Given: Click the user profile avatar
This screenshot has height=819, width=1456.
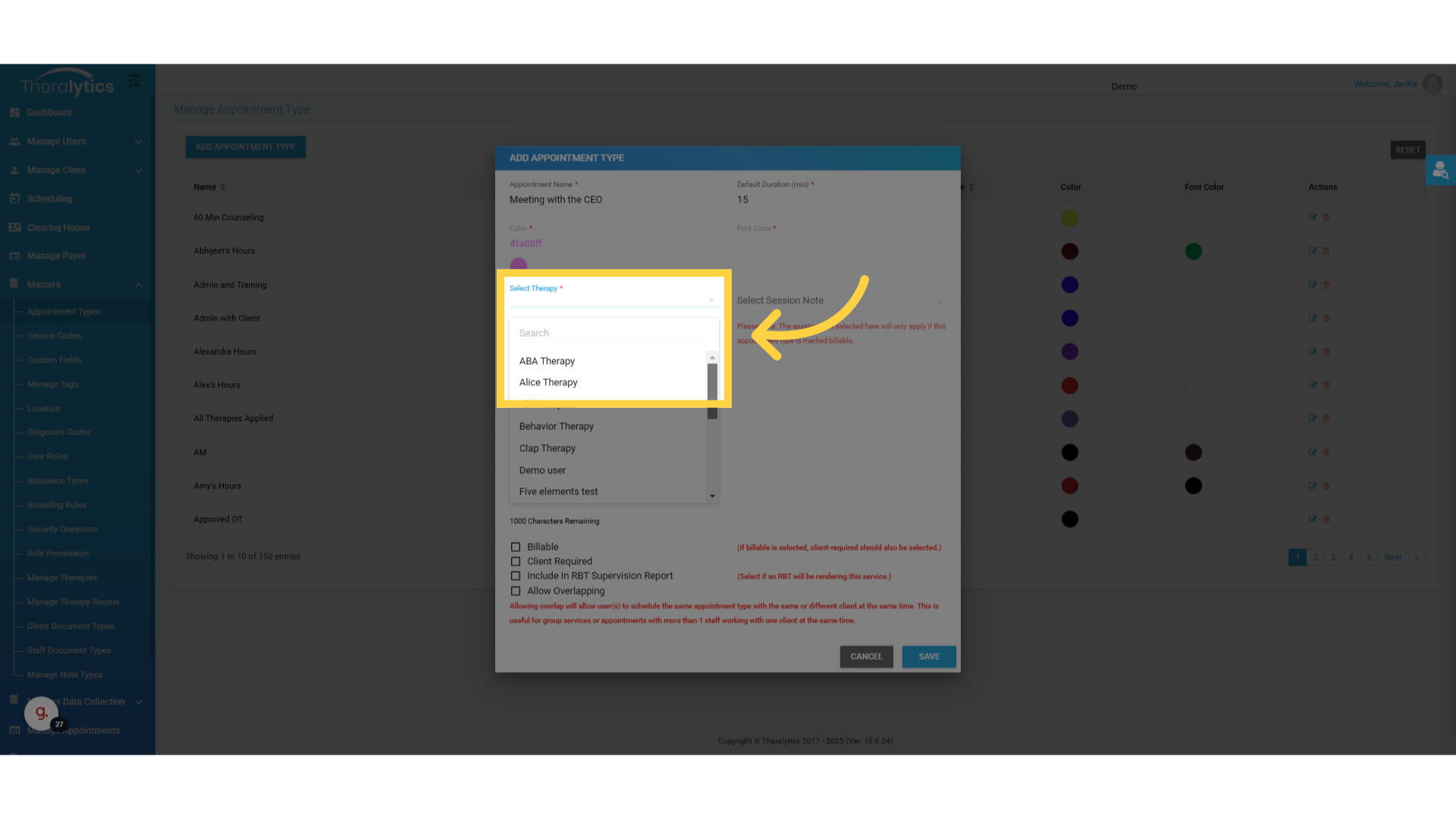Looking at the screenshot, I should [1432, 84].
